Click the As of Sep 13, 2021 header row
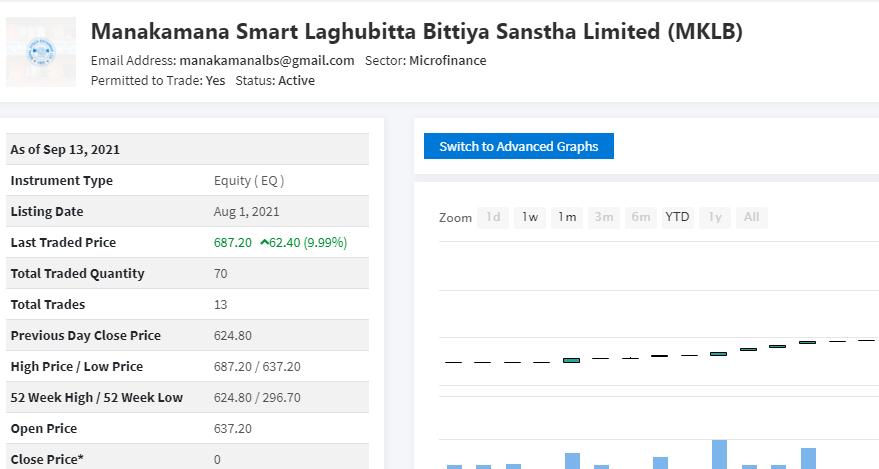The image size is (879, 469). coord(187,150)
